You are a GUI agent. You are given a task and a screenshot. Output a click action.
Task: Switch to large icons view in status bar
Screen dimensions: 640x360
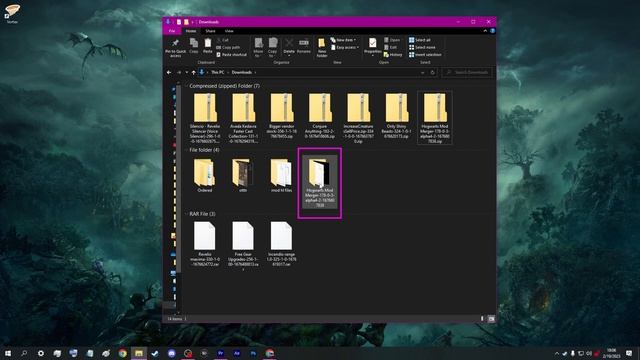coord(491,319)
